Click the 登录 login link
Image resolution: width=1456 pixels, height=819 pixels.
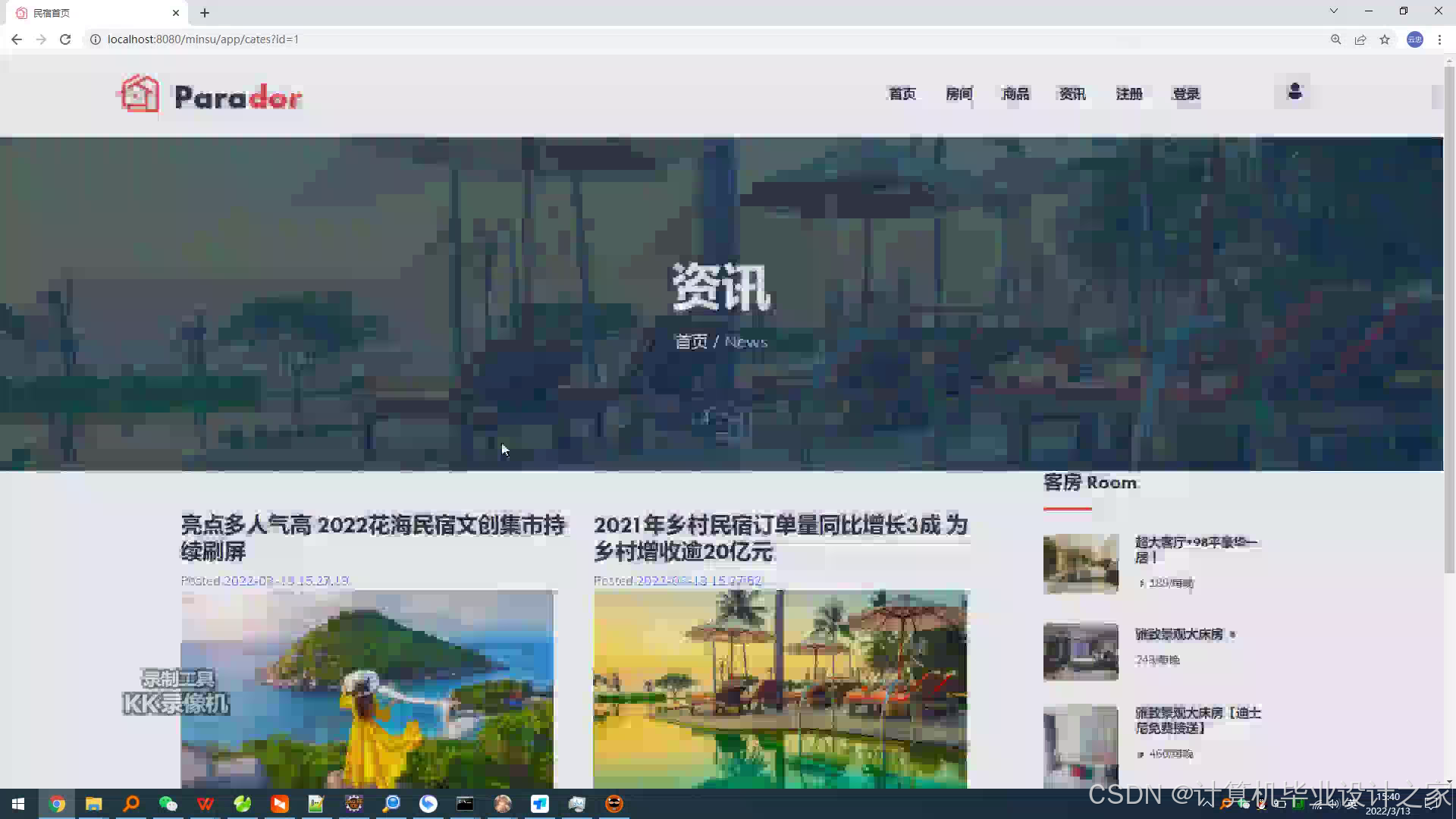pyautogui.click(x=1186, y=94)
